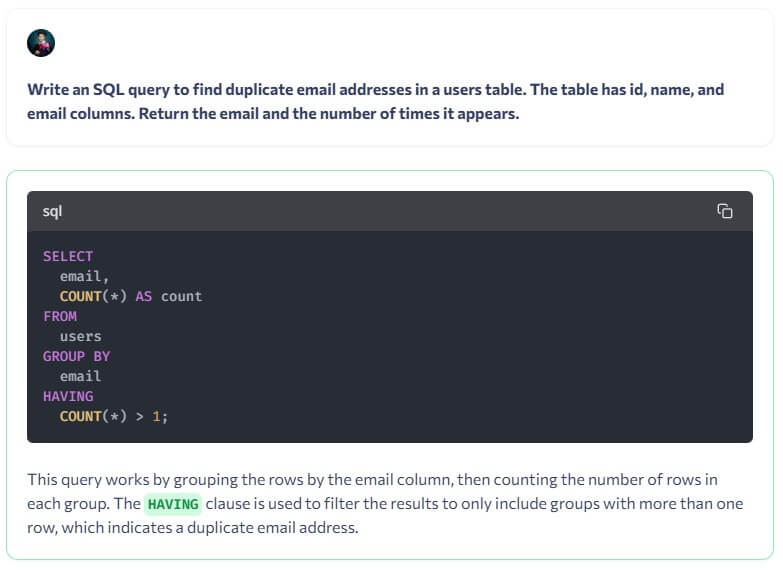This screenshot has width=783, height=571.
Task: Click the highlighted HAVING inline code
Action: point(173,504)
